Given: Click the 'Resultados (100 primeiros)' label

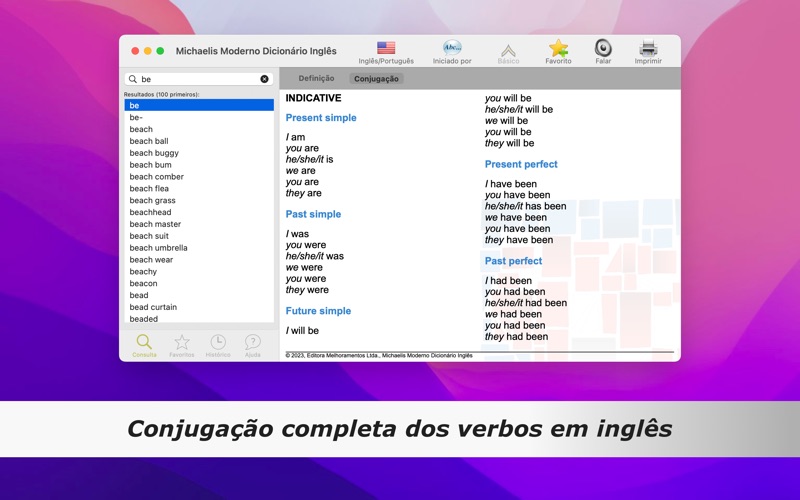Looking at the screenshot, I should (x=162, y=94).
